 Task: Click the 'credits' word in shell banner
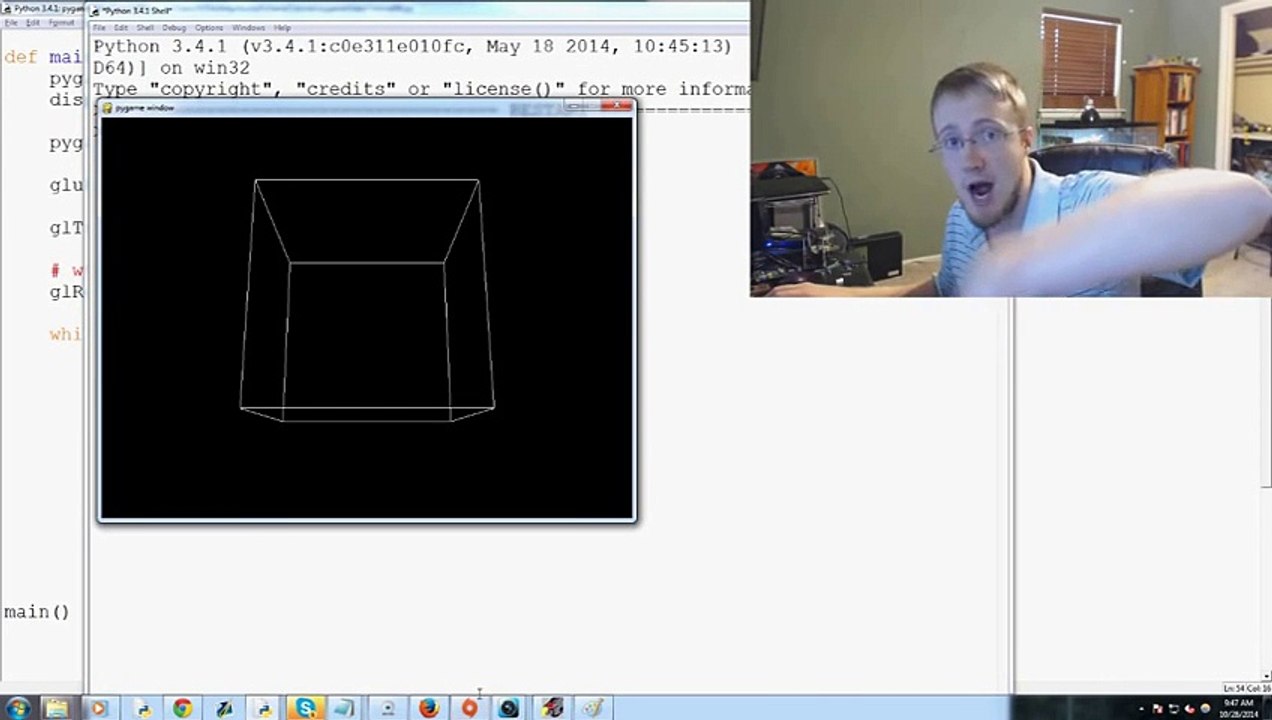345,89
